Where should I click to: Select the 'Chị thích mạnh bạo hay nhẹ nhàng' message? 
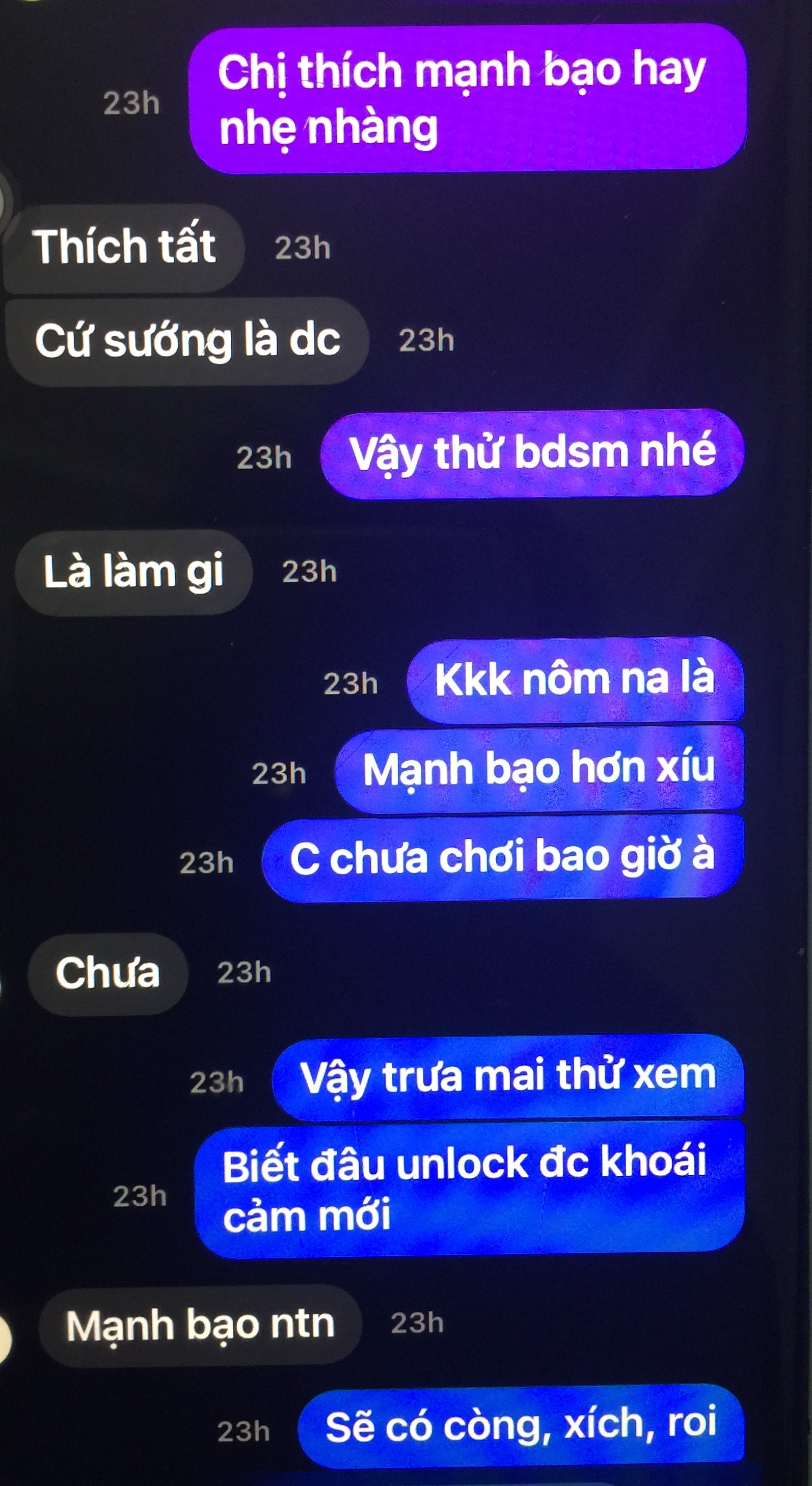pos(468,98)
